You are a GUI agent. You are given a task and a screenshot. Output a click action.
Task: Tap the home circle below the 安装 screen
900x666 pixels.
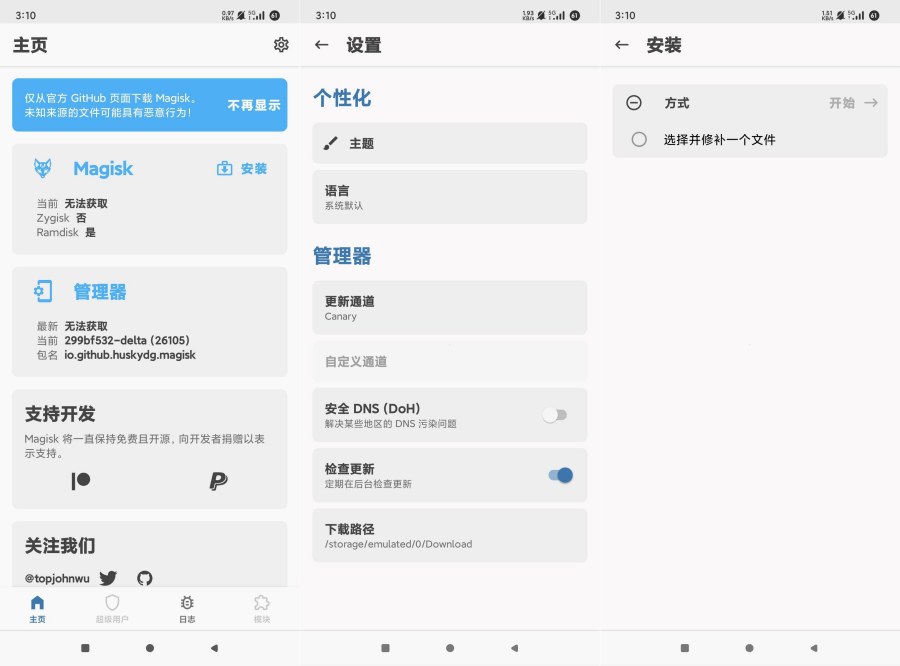tap(749, 648)
